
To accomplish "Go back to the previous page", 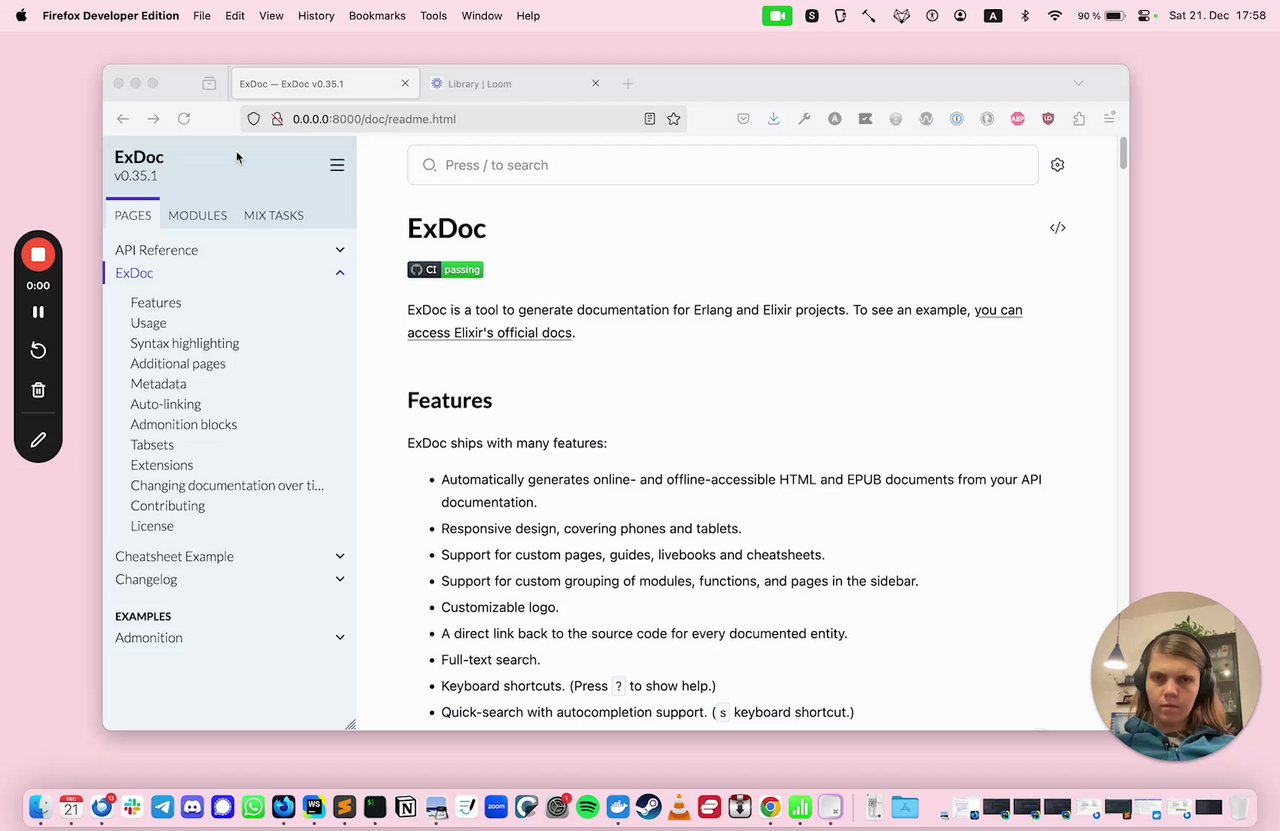I will [123, 119].
